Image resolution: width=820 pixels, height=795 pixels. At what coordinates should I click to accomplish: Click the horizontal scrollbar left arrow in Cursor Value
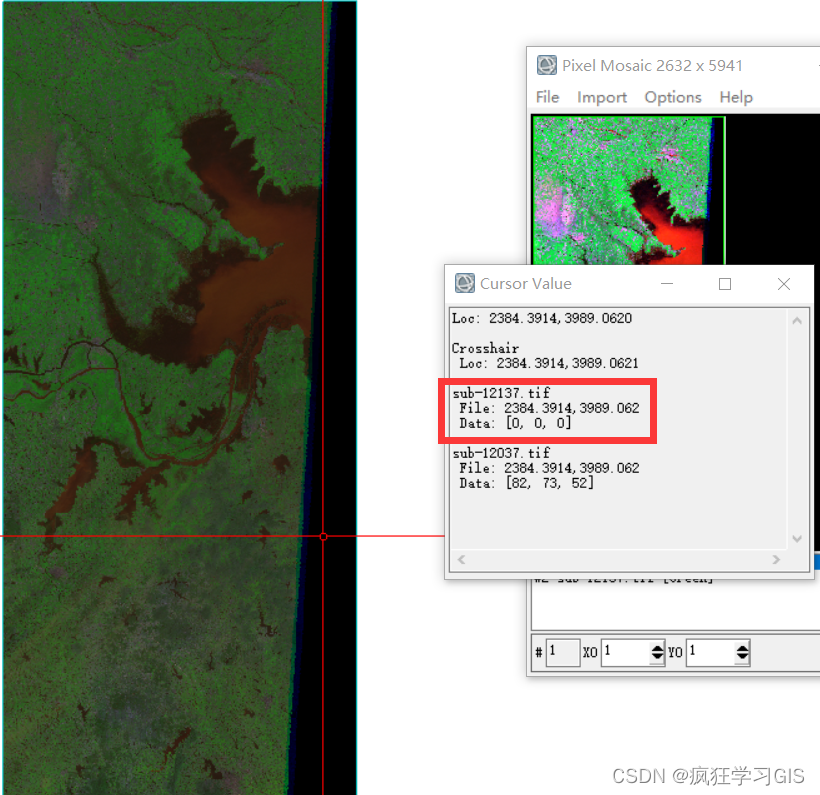coord(461,560)
